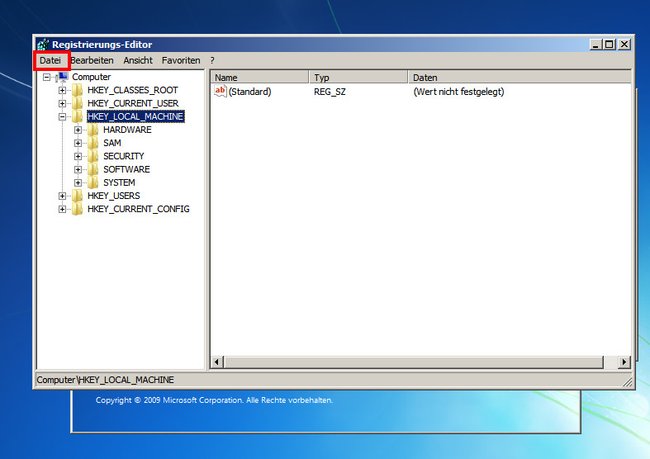Click SYSTEM folder icon
The image size is (650, 459).
[93, 182]
